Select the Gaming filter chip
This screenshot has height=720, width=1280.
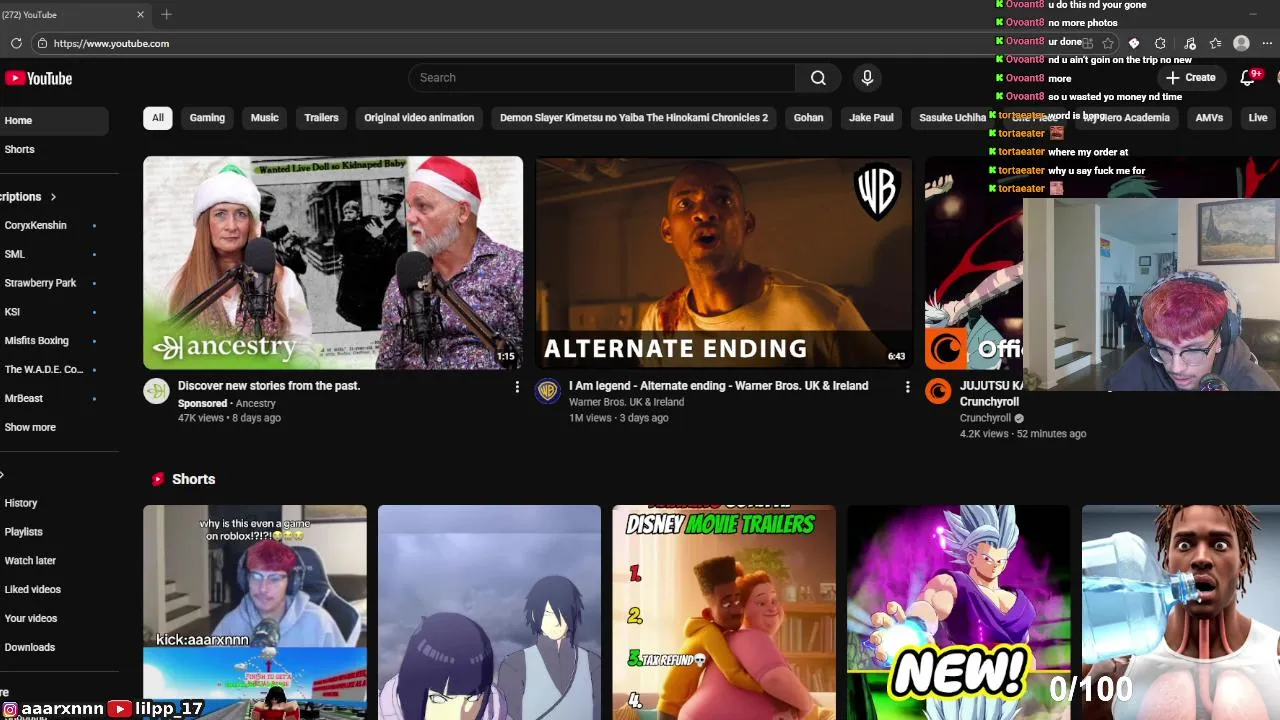point(207,118)
